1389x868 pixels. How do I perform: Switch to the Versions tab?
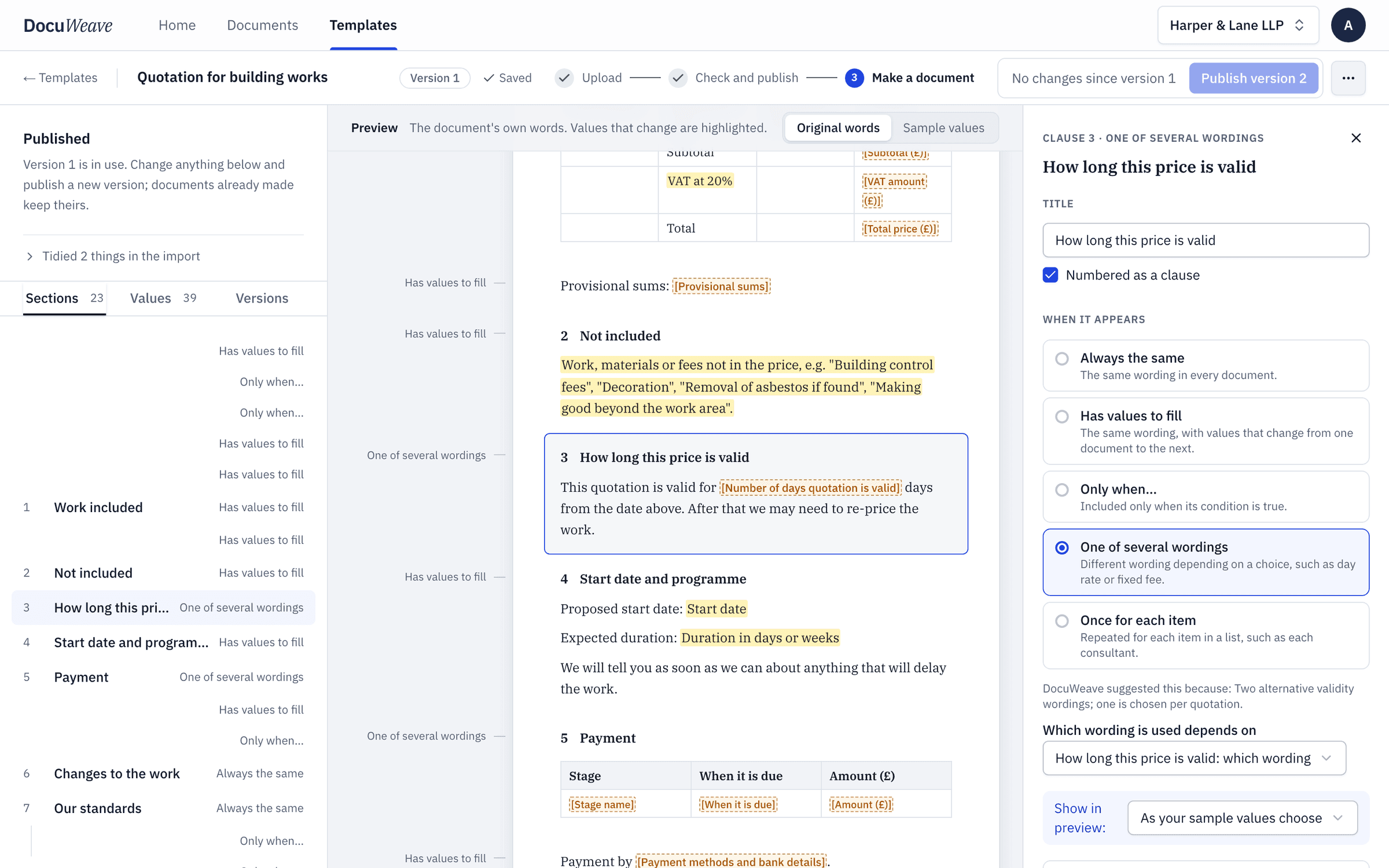[x=262, y=298]
